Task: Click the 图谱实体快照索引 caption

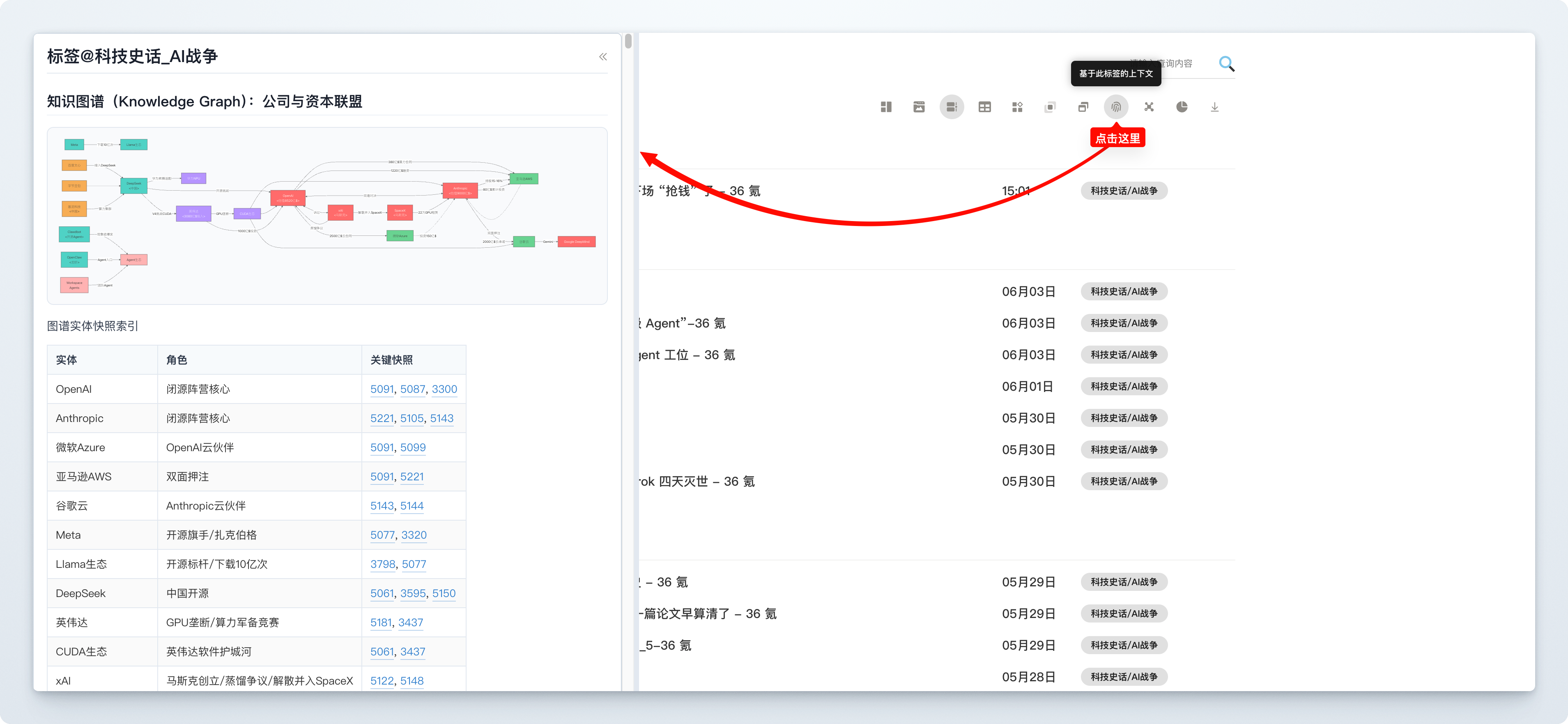Action: coord(92,326)
